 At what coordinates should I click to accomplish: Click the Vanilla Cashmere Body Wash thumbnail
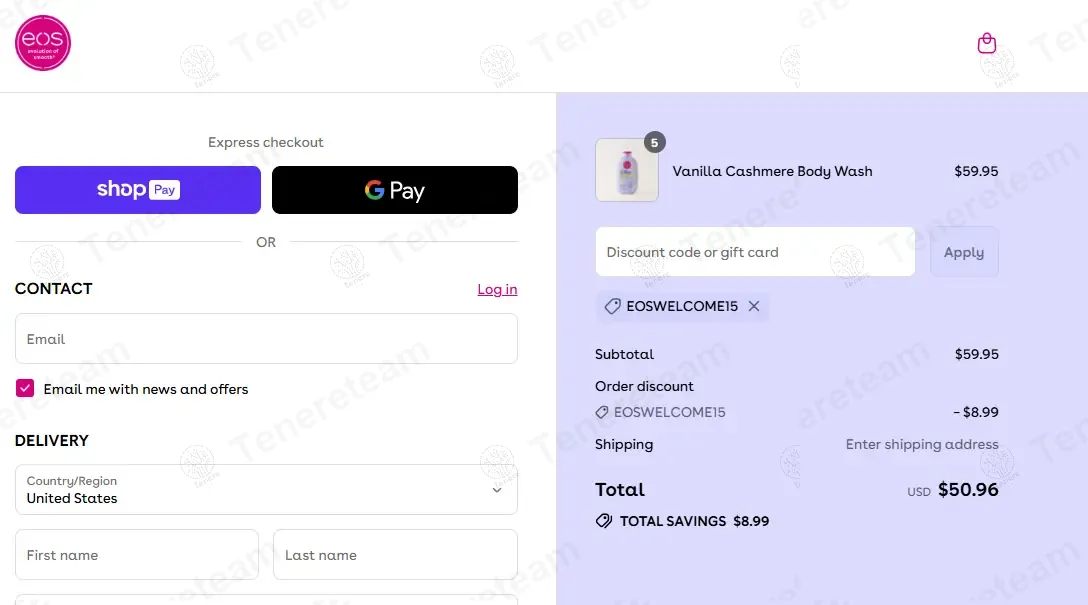(x=627, y=171)
